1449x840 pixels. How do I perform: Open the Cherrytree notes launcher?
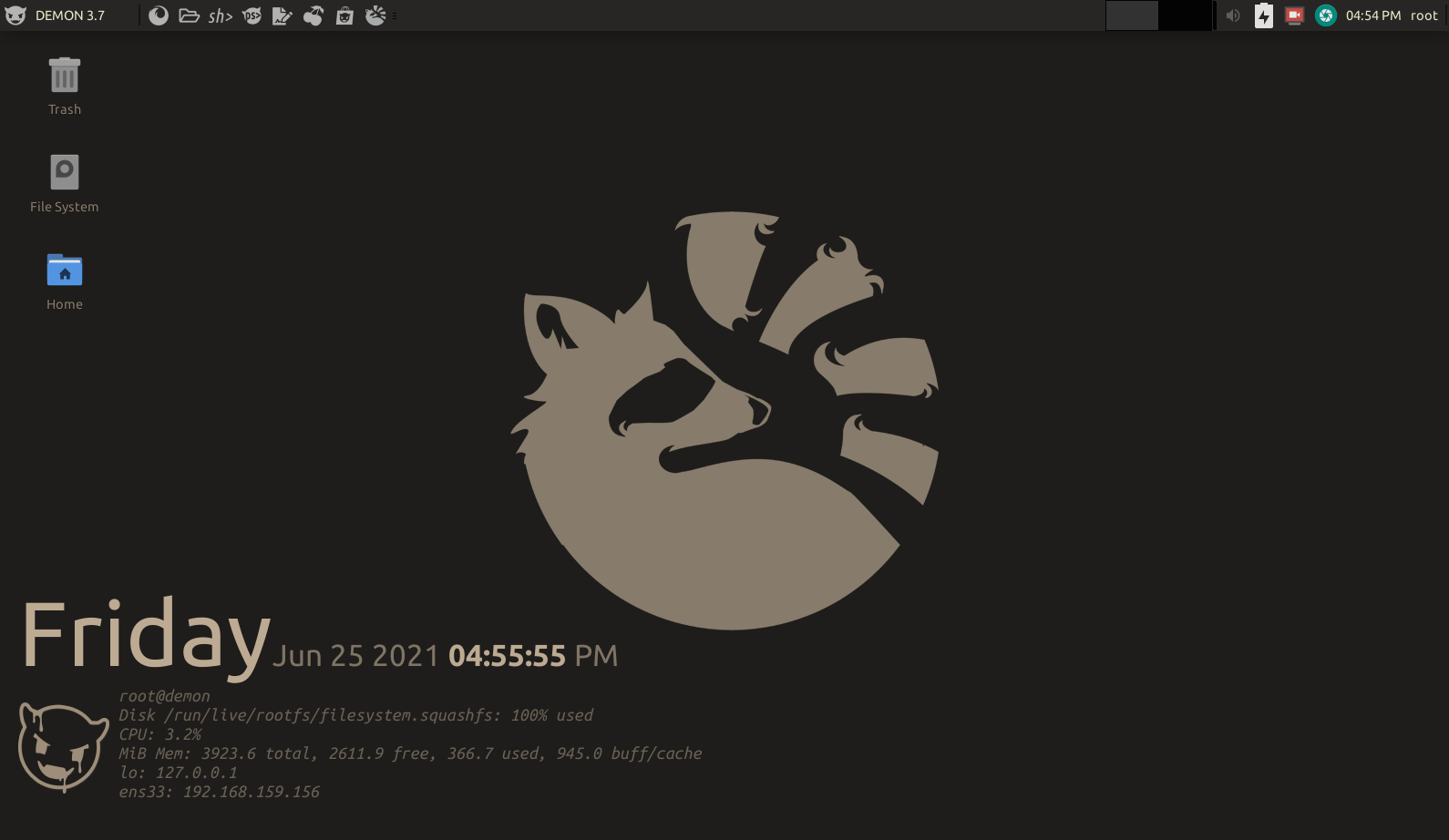[313, 15]
